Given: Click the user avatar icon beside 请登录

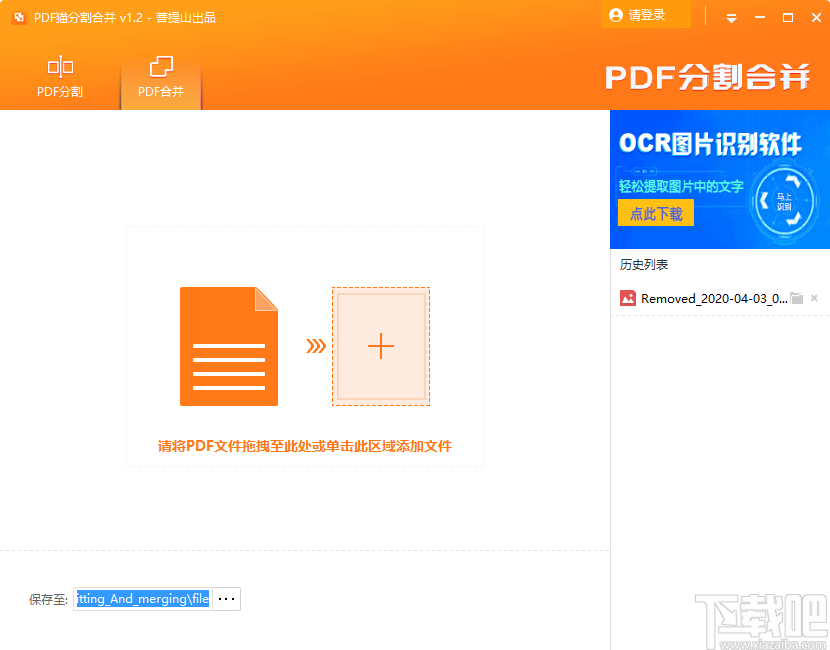Looking at the screenshot, I should [615, 16].
